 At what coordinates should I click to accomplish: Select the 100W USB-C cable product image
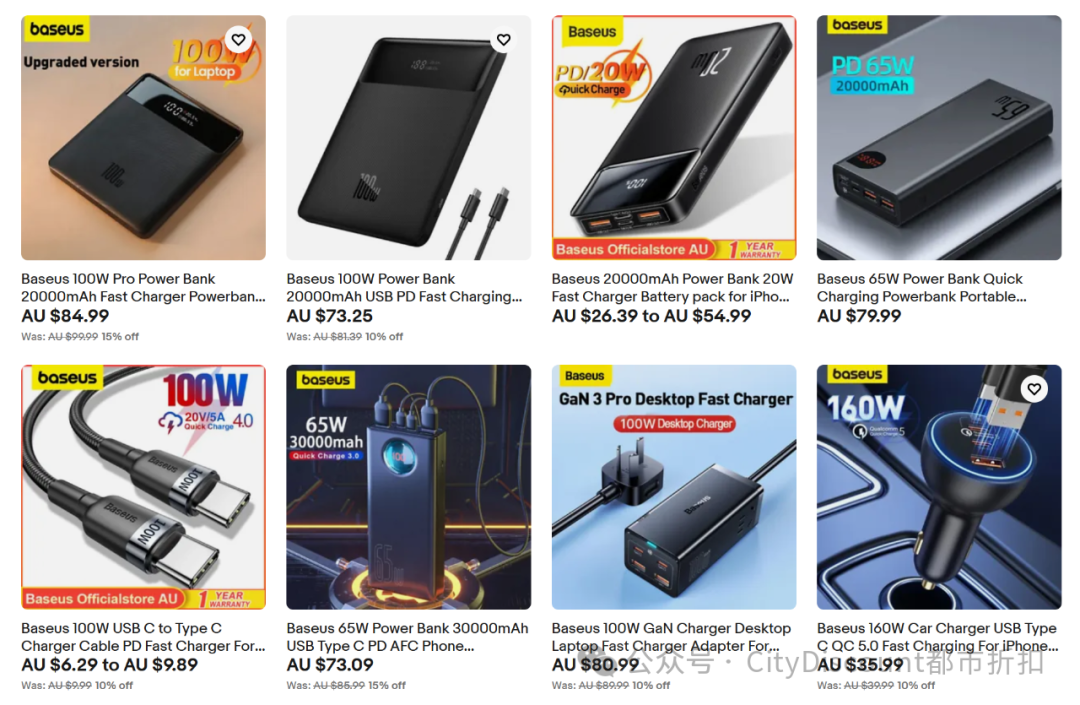(x=143, y=487)
